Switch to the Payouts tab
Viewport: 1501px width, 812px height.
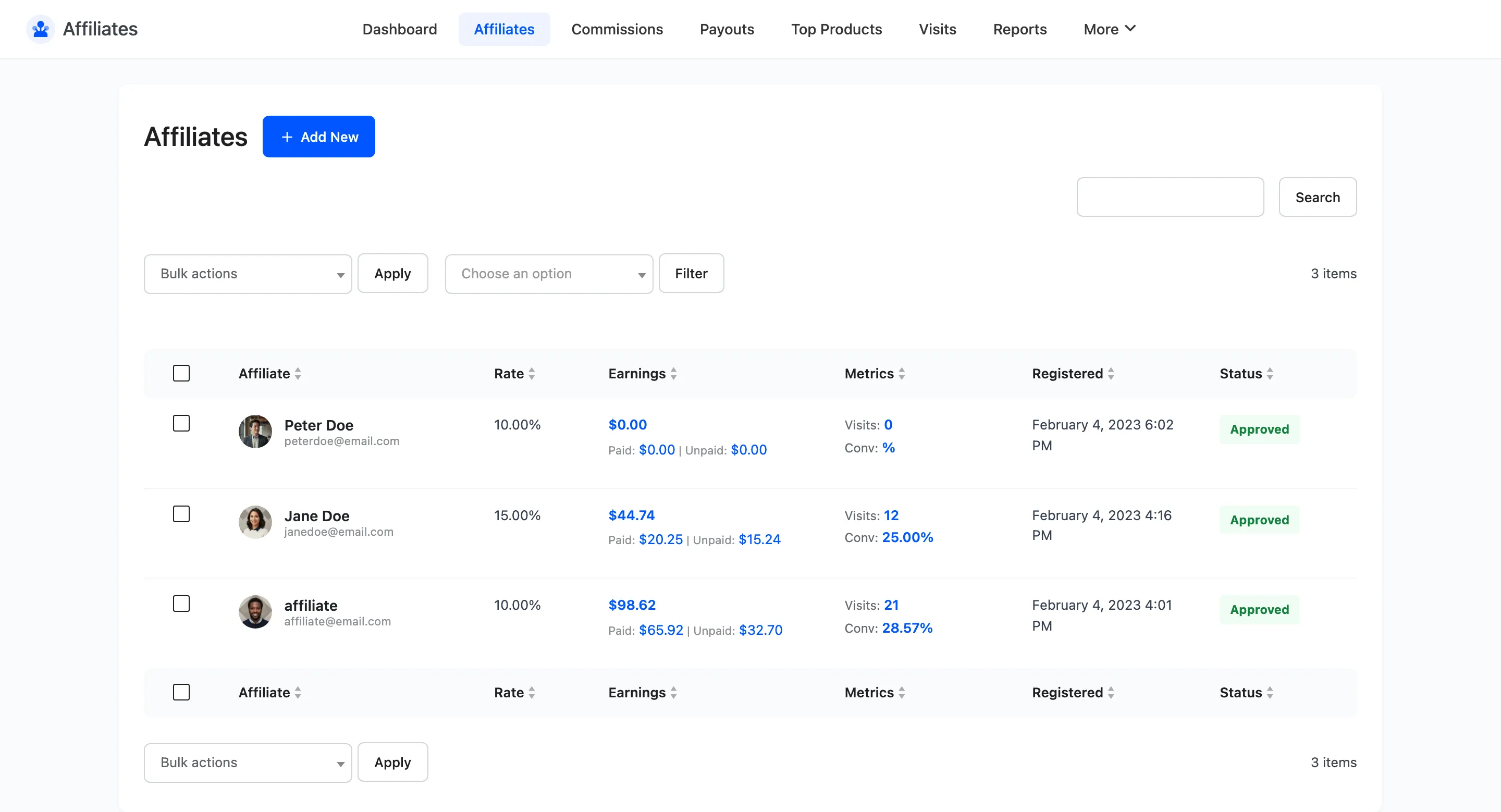coord(727,29)
